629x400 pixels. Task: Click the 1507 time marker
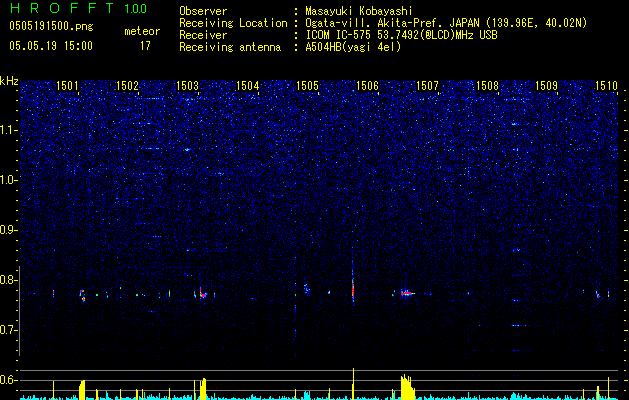(x=427, y=85)
